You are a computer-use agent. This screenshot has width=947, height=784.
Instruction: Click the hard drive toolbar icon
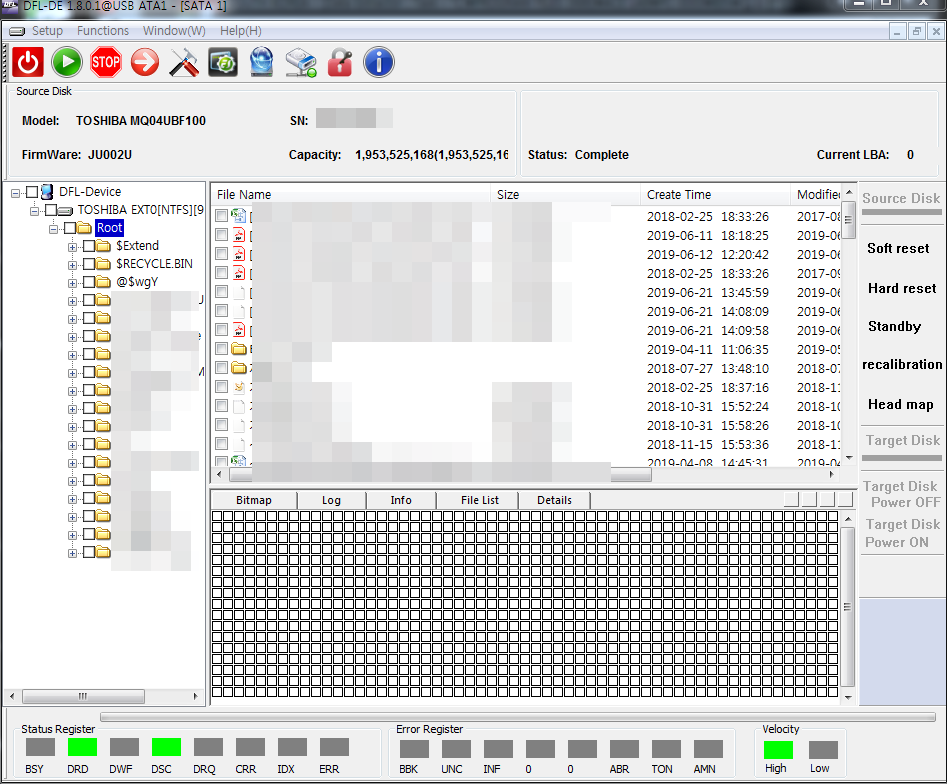[301, 63]
